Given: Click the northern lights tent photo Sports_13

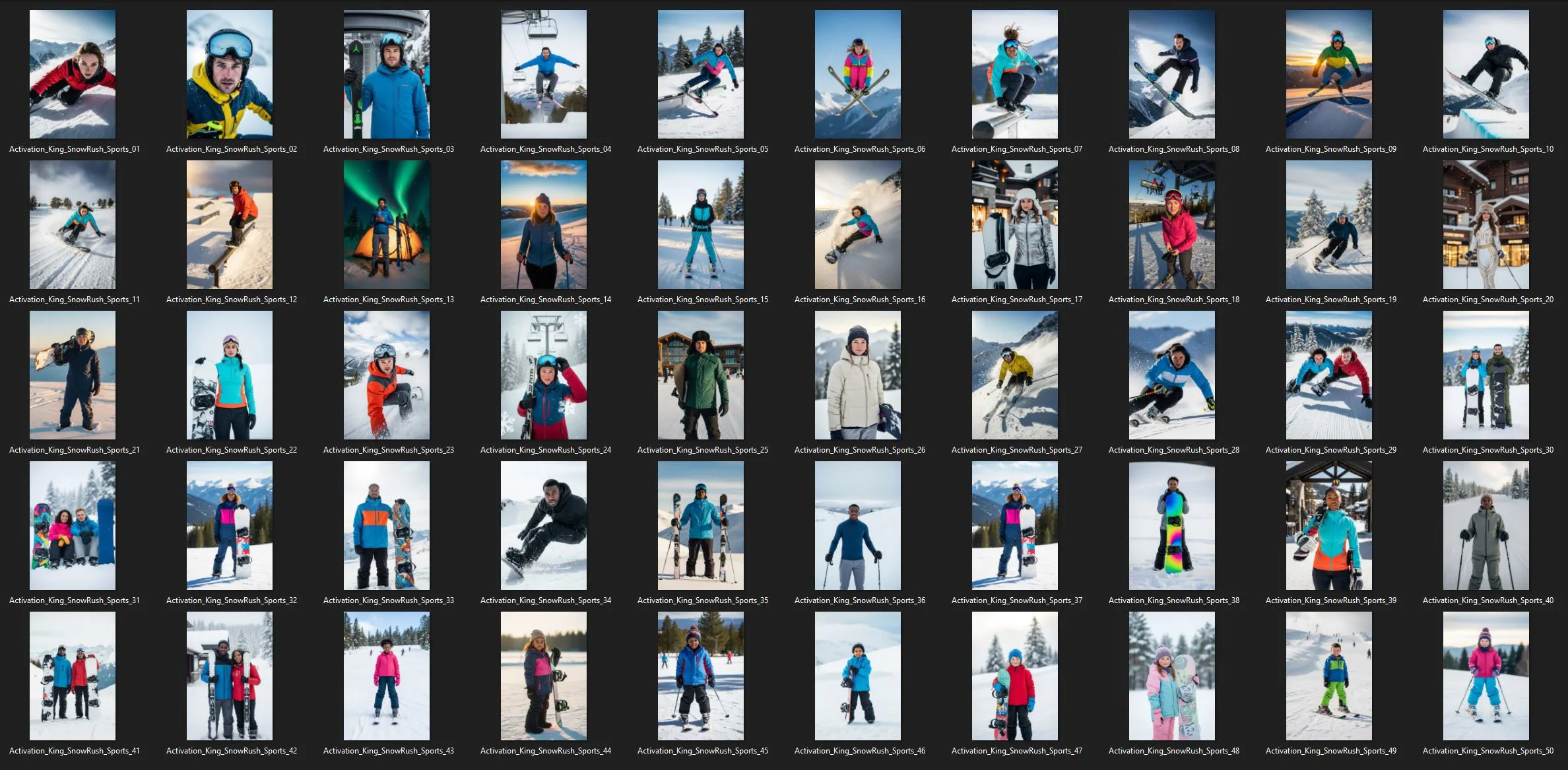Looking at the screenshot, I should point(387,224).
